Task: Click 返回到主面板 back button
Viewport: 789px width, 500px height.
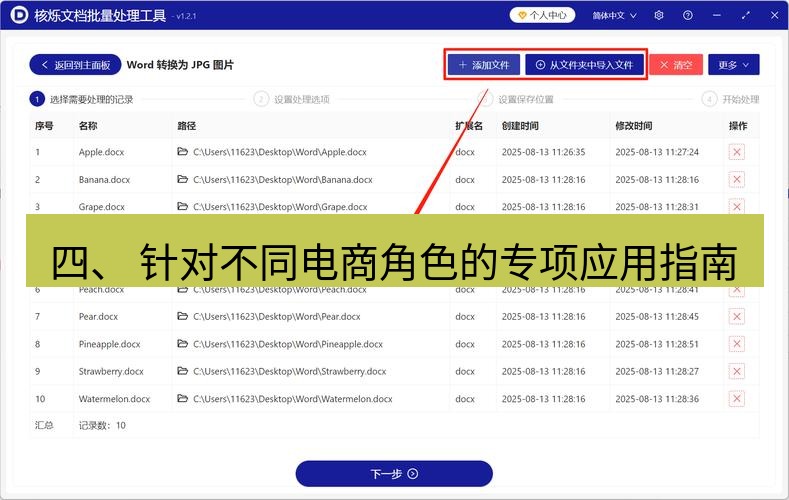Action: (x=75, y=65)
